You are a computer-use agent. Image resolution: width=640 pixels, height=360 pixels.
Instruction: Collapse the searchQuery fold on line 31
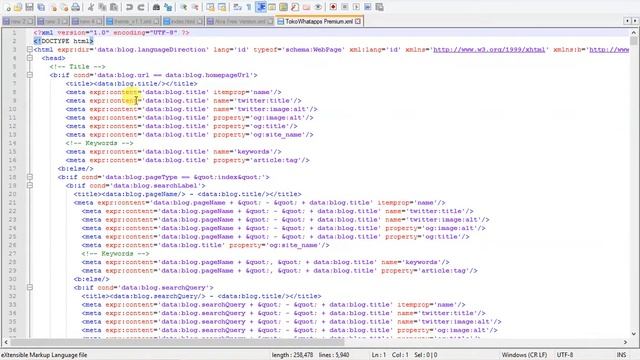point(29,287)
